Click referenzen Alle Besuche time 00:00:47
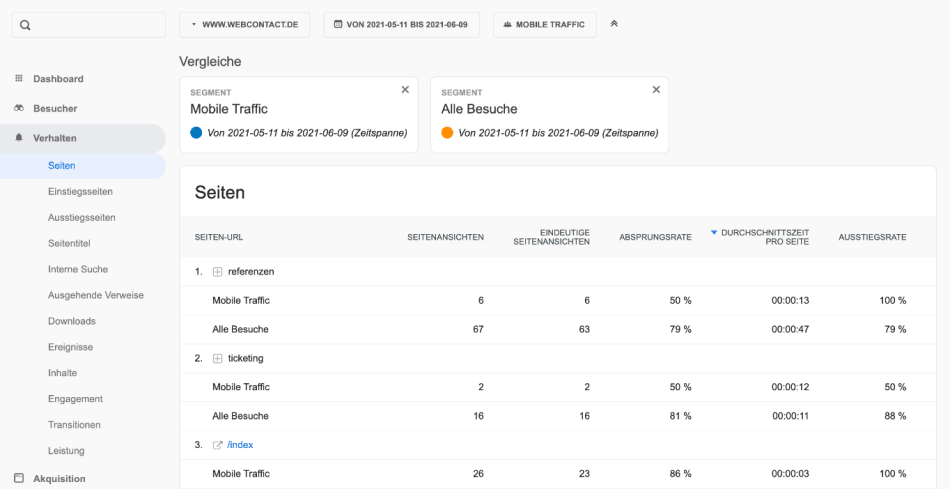 pos(790,330)
